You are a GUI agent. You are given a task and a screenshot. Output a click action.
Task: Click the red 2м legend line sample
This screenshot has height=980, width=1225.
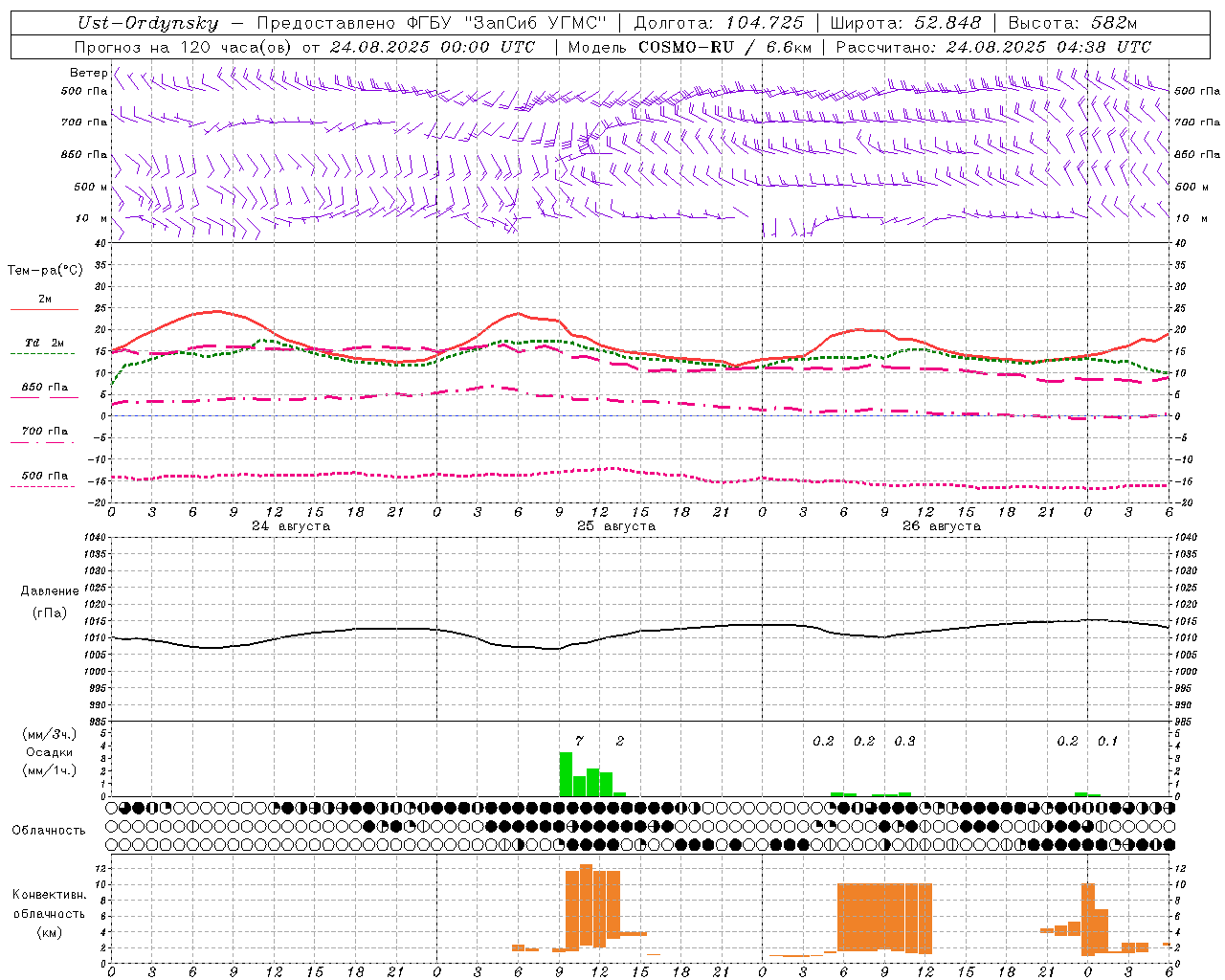click(x=44, y=309)
